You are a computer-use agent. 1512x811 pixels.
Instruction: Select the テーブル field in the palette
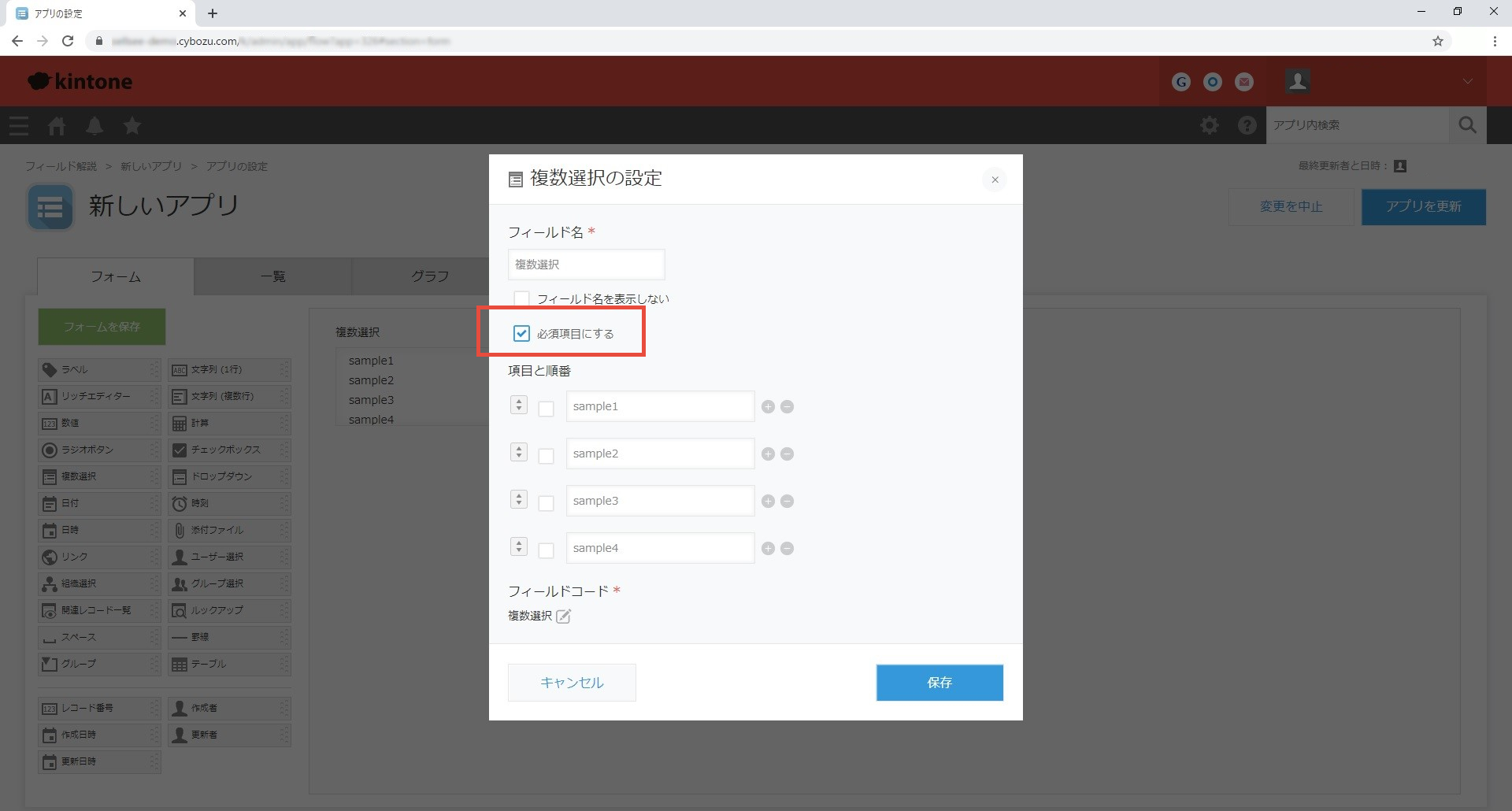pyautogui.click(x=229, y=664)
